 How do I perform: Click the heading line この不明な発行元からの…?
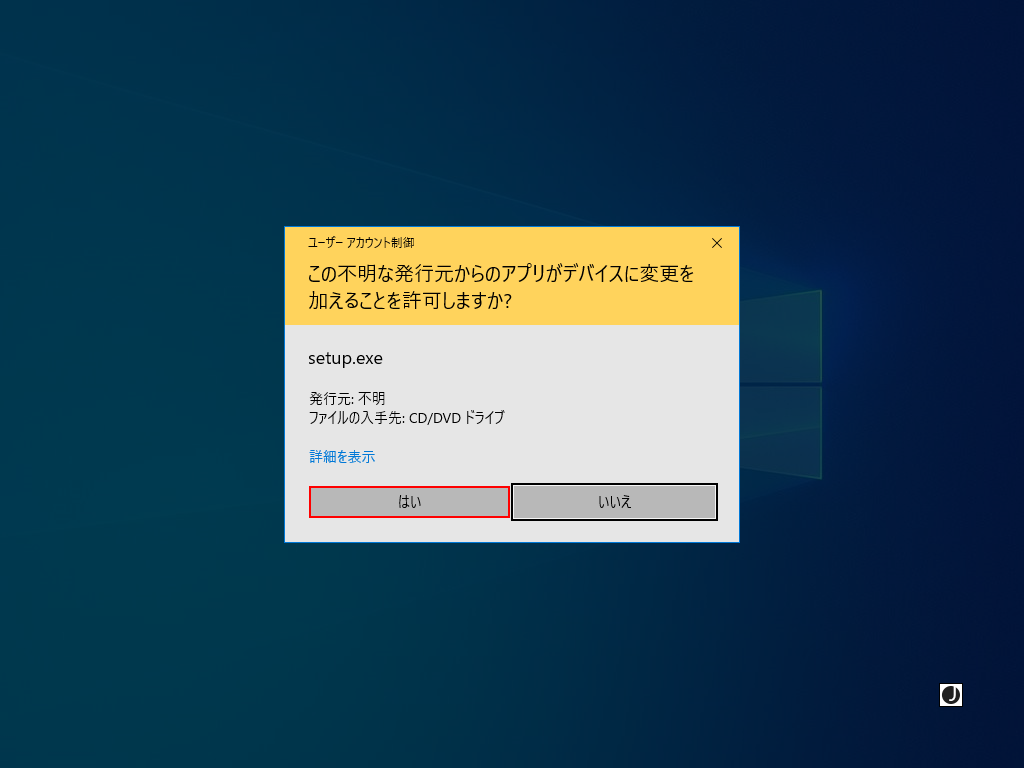point(501,274)
